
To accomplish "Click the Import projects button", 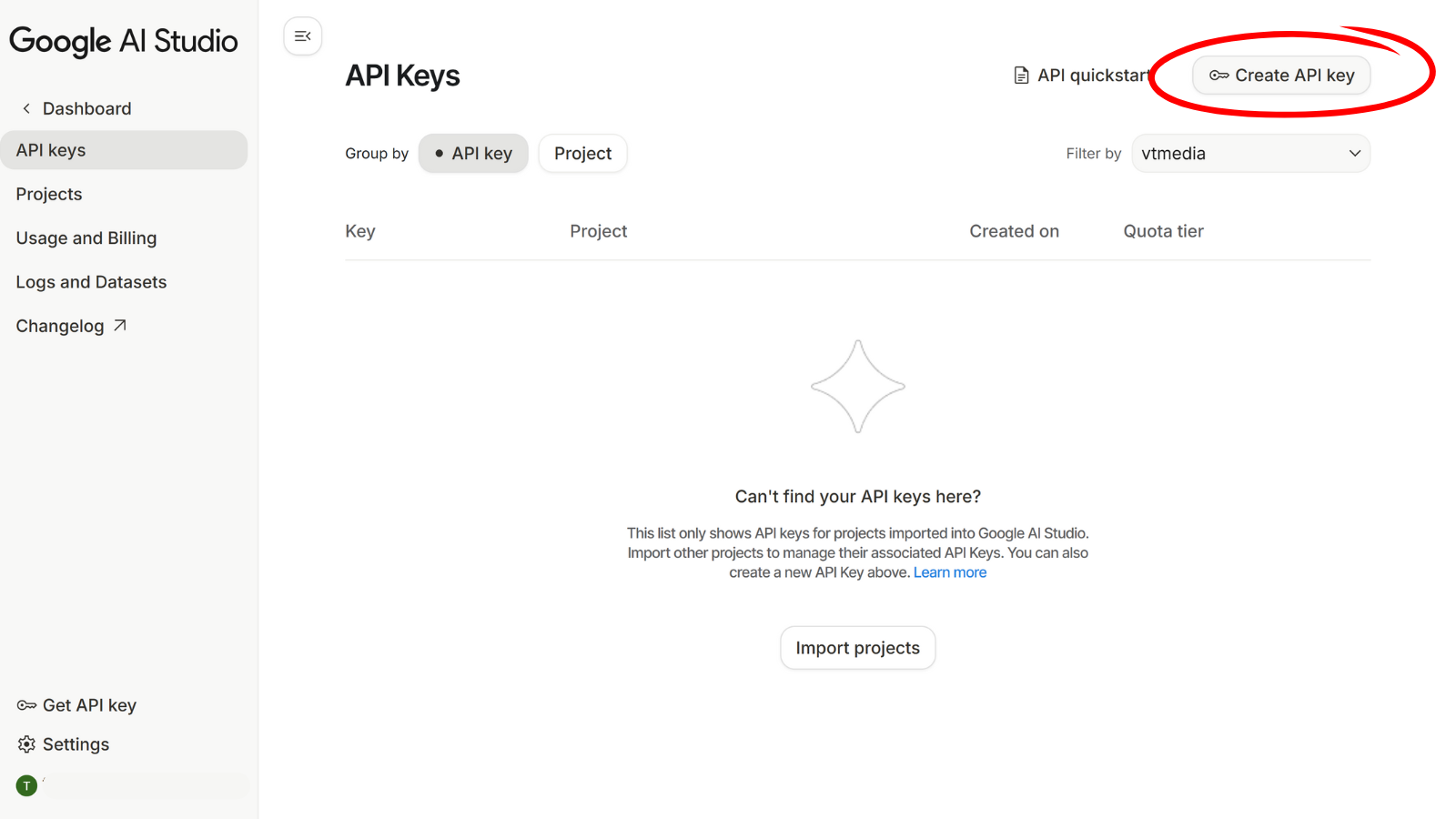I will tap(857, 648).
